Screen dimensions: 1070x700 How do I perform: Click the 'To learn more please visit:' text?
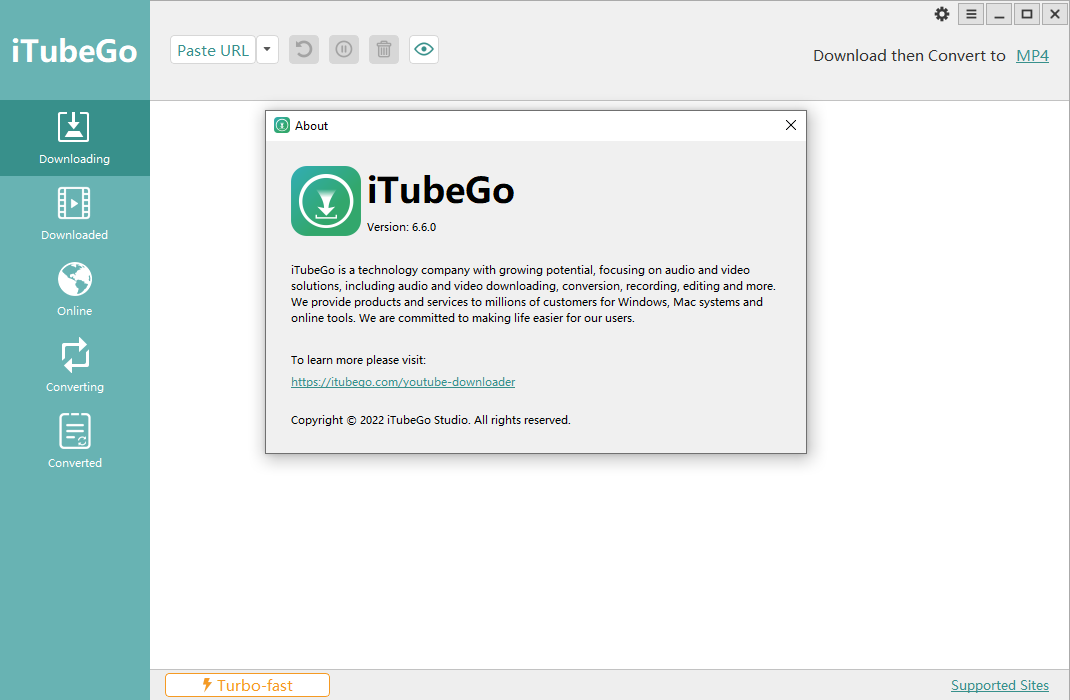358,360
